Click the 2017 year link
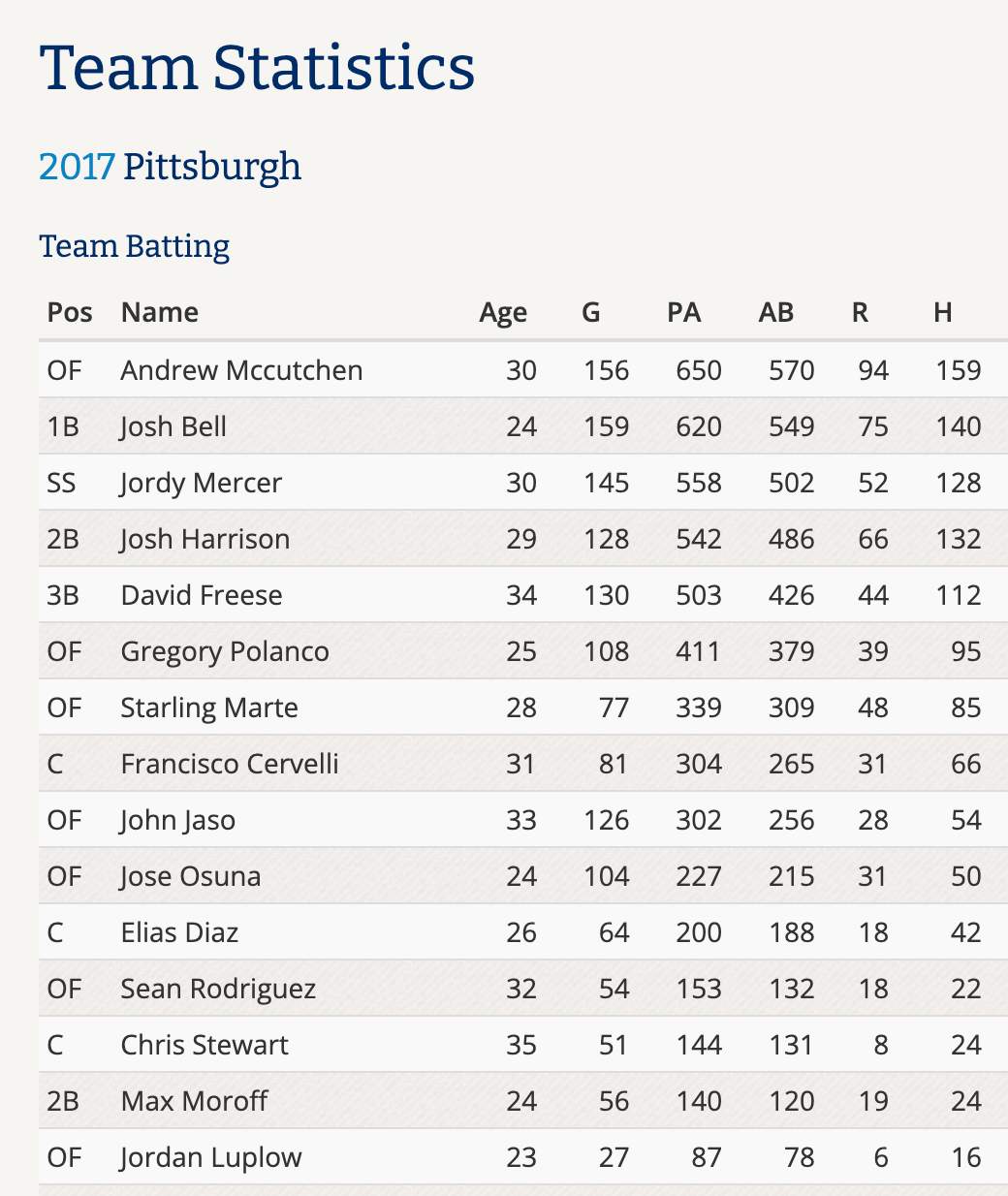Viewport: 1008px width, 1196px height. click(x=77, y=168)
